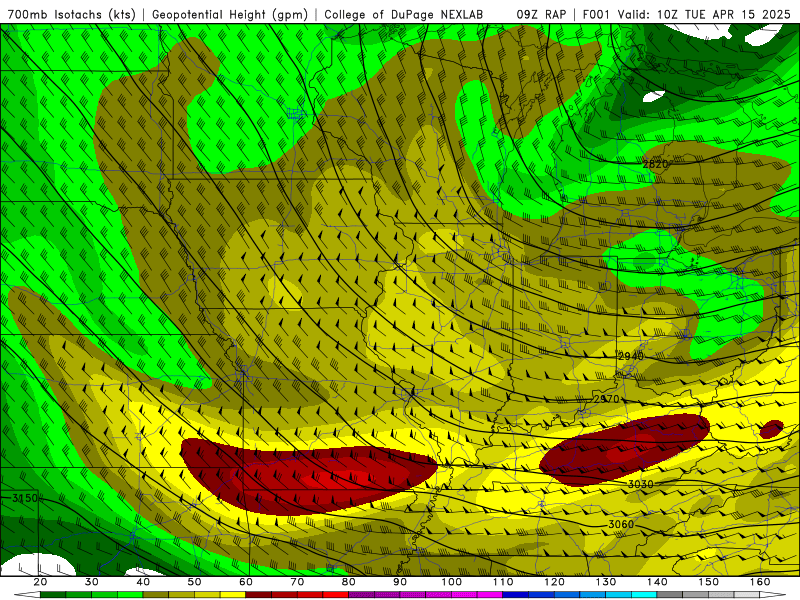800x600 pixels.
Task: Click the 3150 height contour label
Action: [x=25, y=498]
